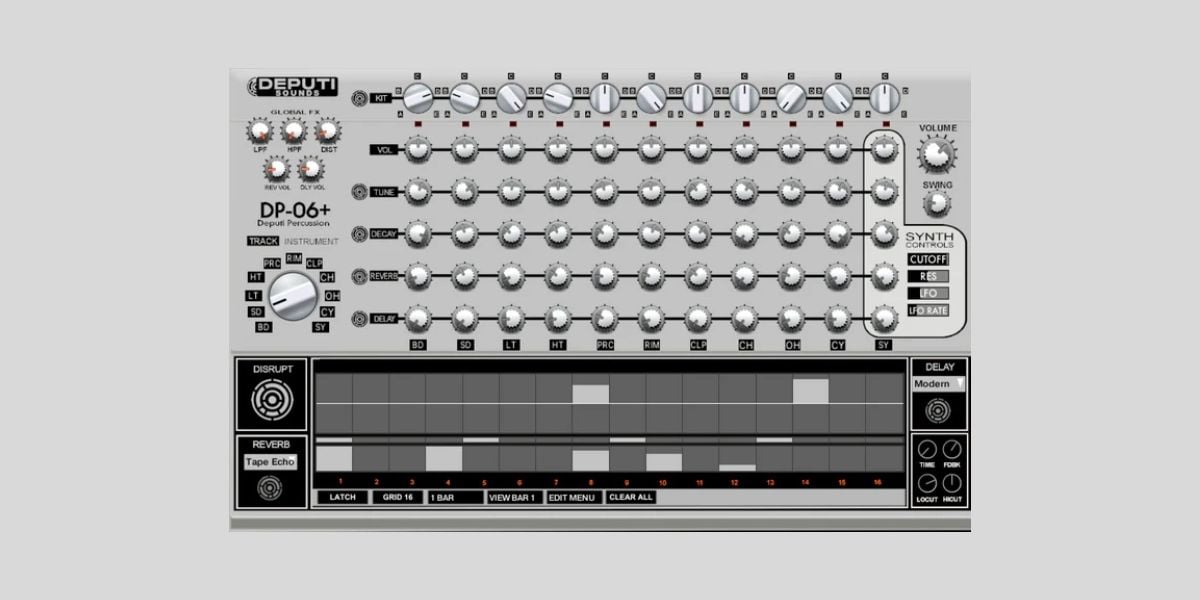Image resolution: width=1200 pixels, height=600 pixels.
Task: Click the LFO RATE synth control label
Action: 928,310
